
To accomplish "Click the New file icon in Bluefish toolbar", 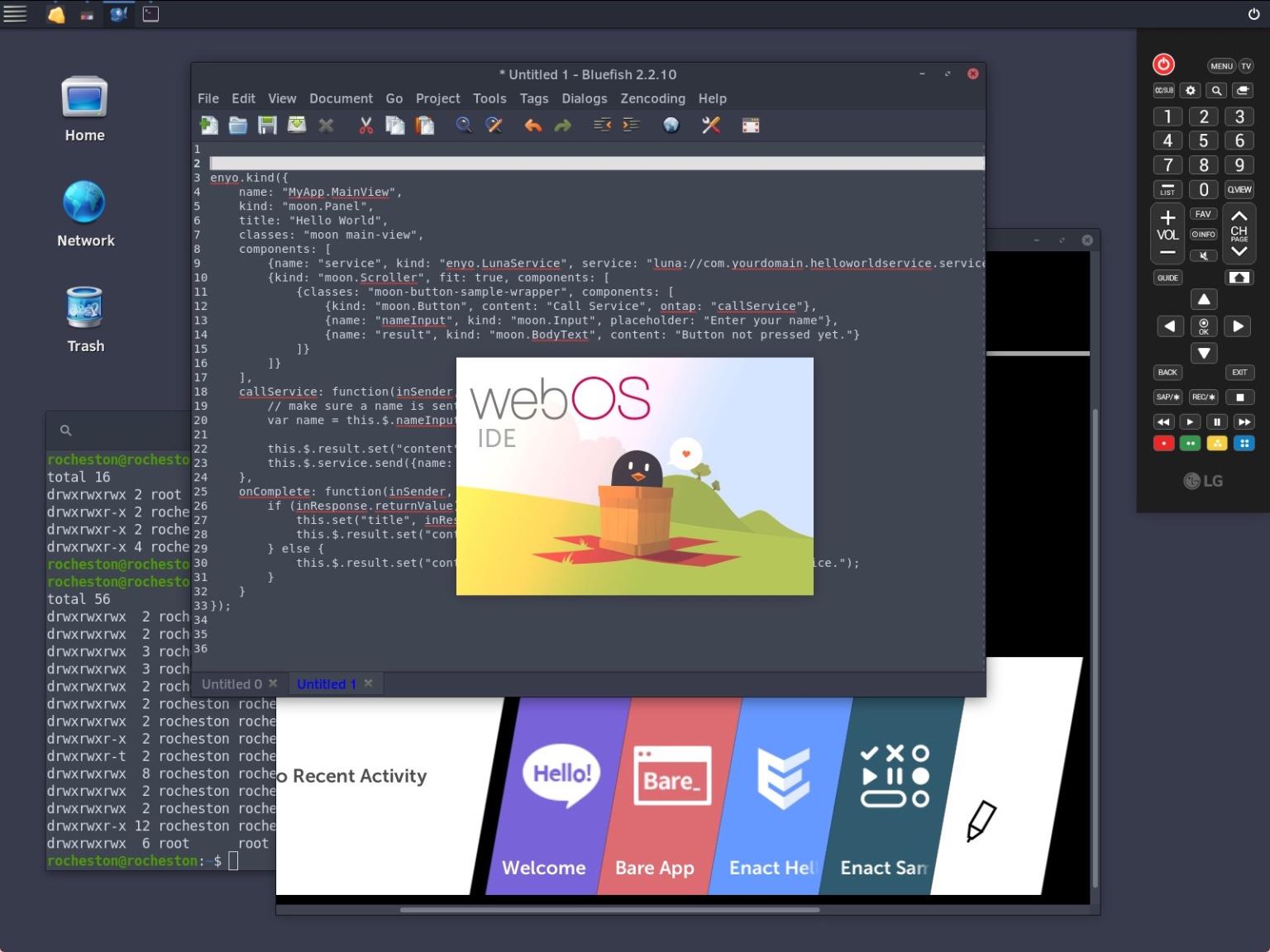I will (x=209, y=125).
